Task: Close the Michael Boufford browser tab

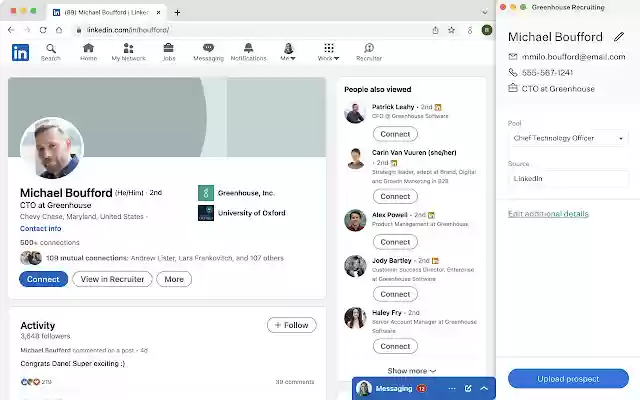Action: (x=158, y=13)
